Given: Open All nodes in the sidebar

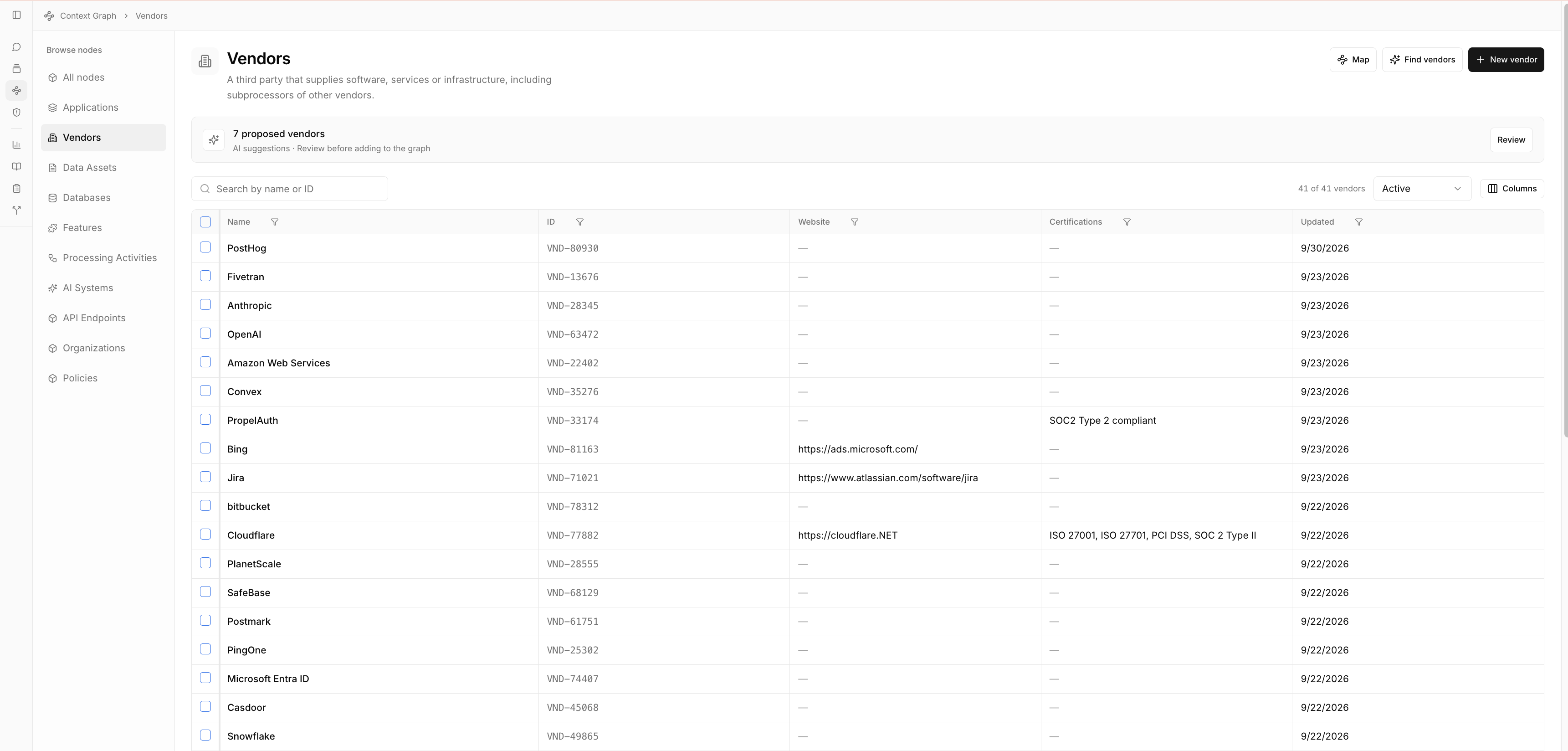Looking at the screenshot, I should click(x=103, y=77).
